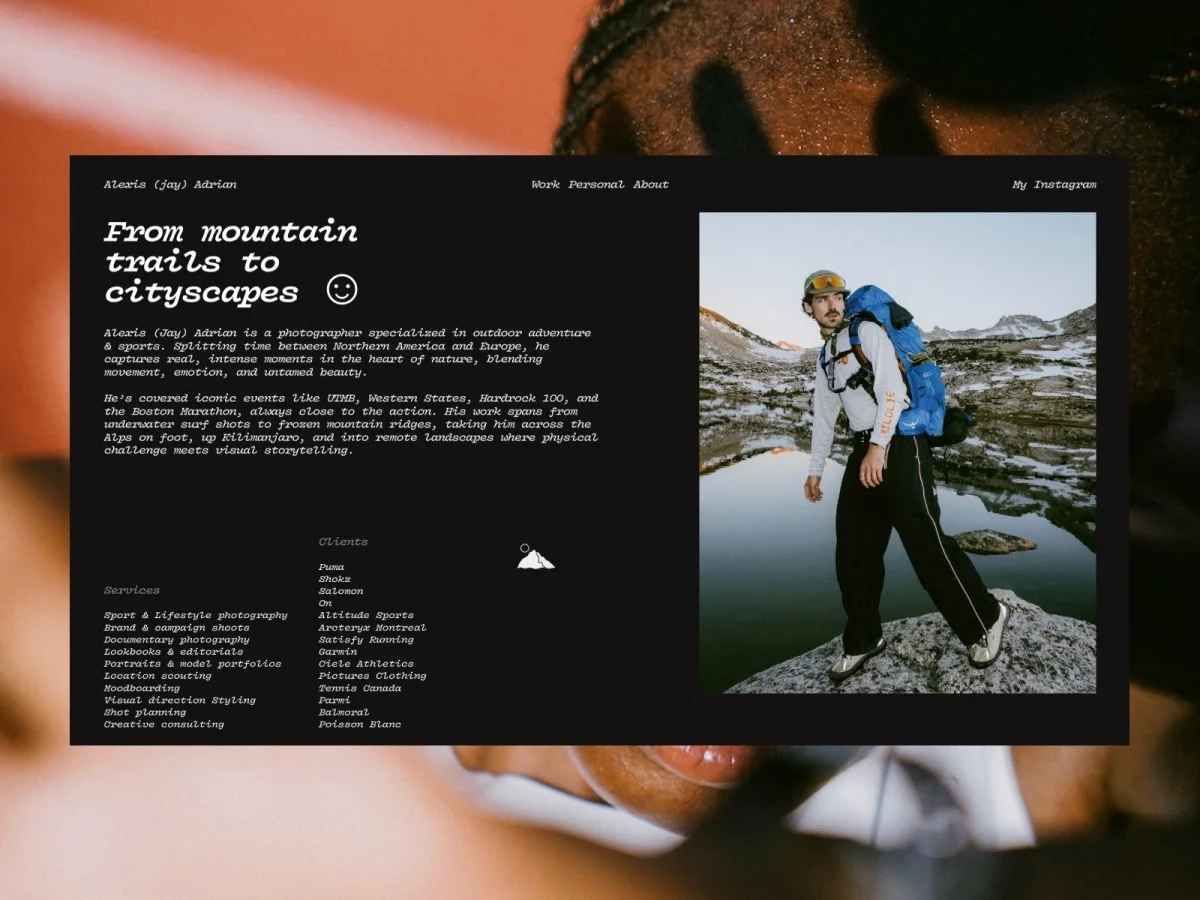
Task: Select 'Visual direction Styling' service
Action: pos(180,700)
